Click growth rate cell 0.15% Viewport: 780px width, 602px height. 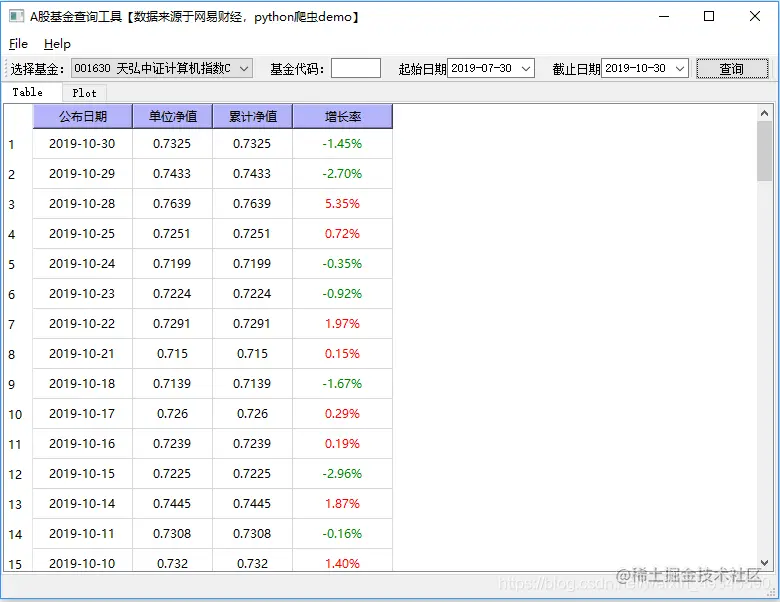point(343,354)
